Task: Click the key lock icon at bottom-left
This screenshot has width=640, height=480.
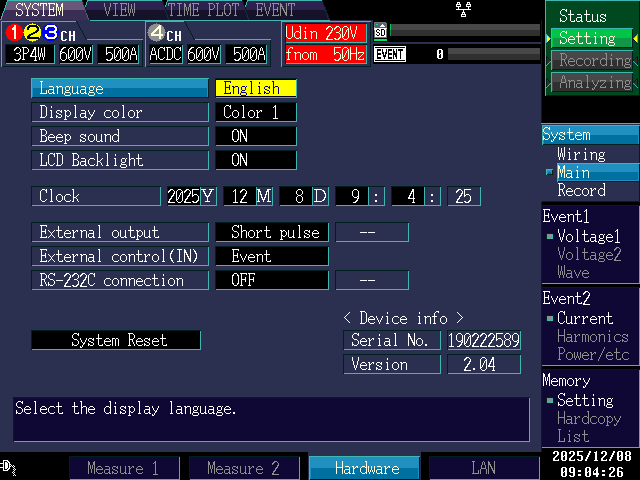Action: click(x=9, y=466)
